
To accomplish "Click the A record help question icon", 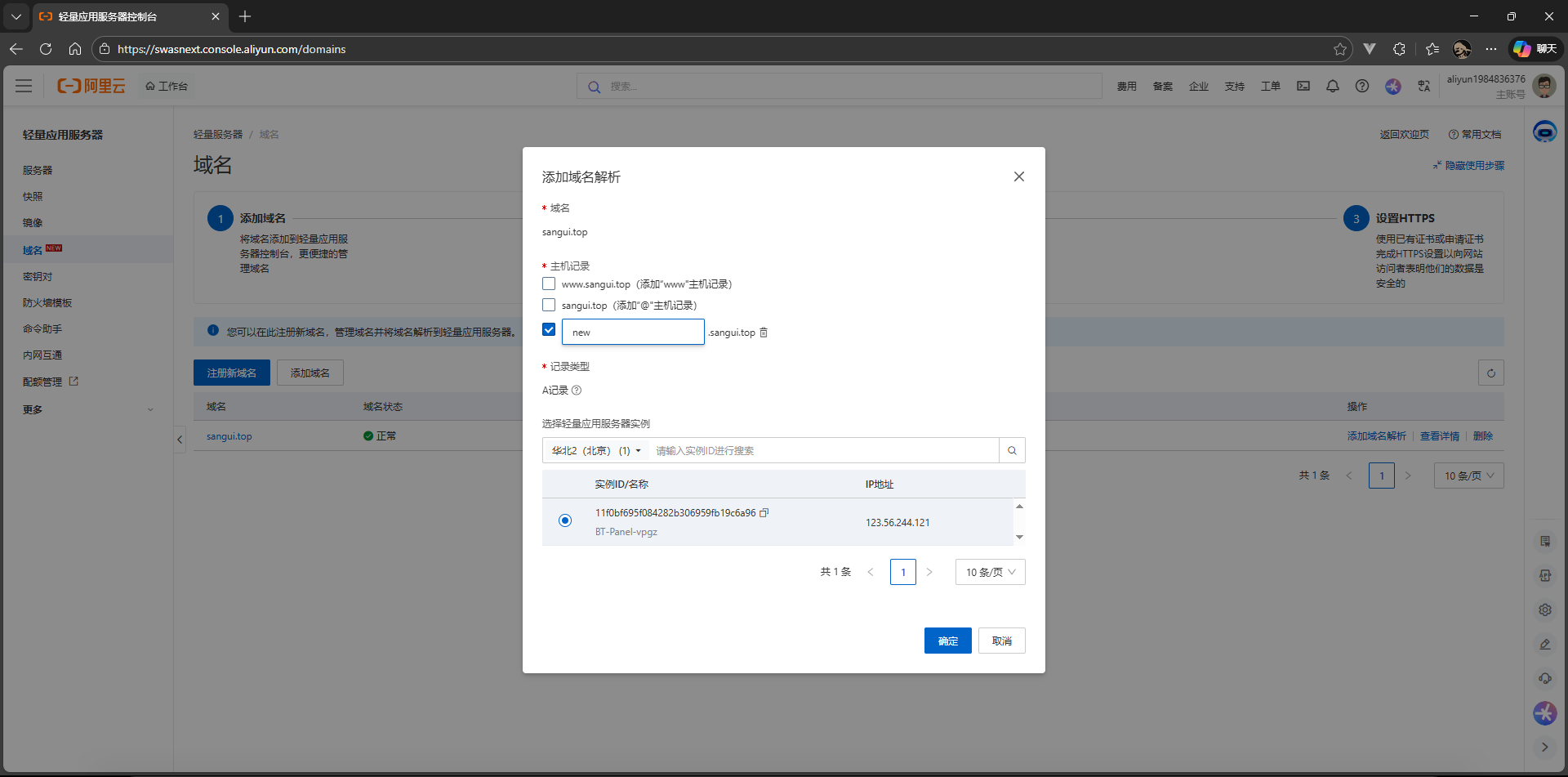I will 577,391.
